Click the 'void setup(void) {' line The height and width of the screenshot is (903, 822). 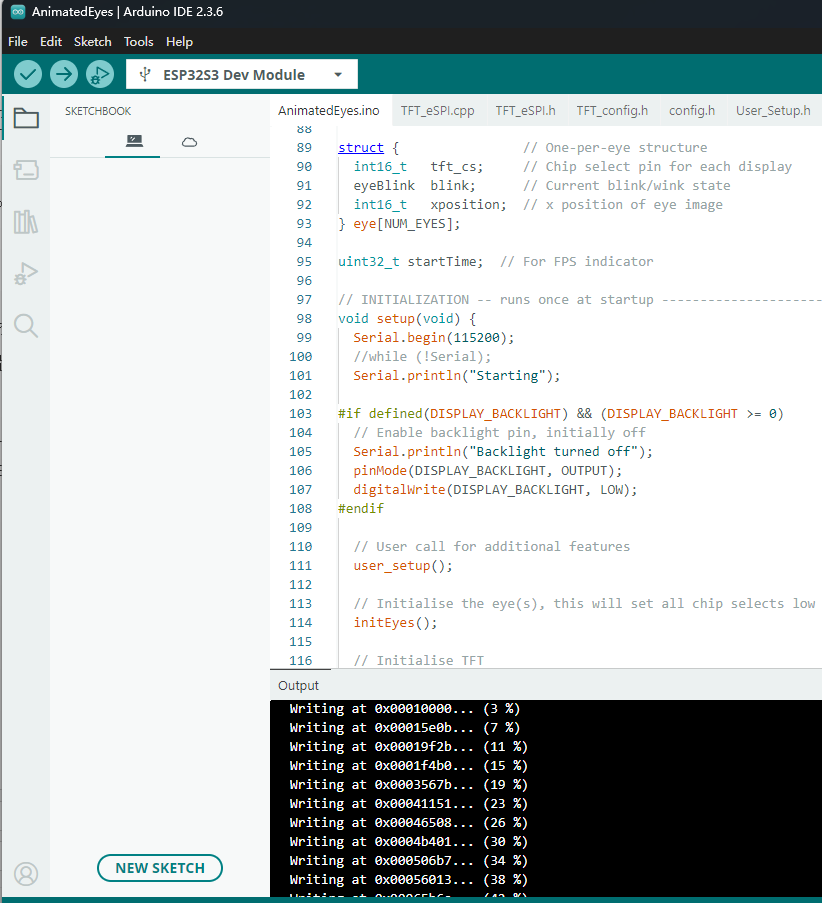[407, 318]
